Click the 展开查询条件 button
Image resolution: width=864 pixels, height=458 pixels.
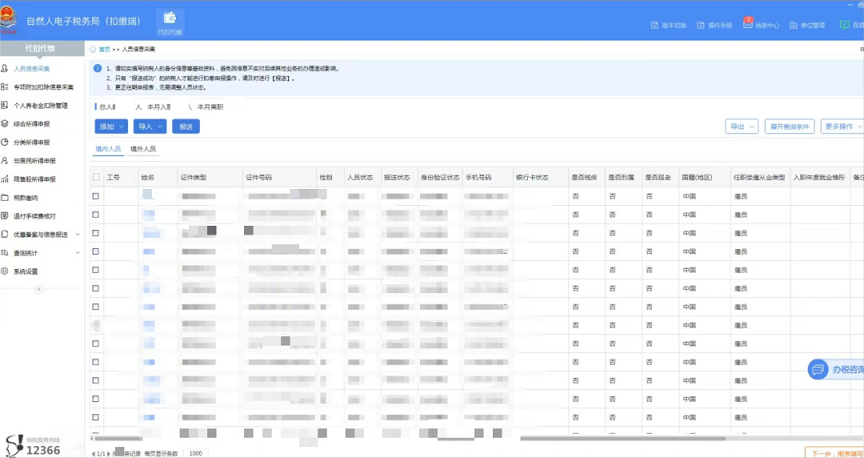[x=789, y=127]
